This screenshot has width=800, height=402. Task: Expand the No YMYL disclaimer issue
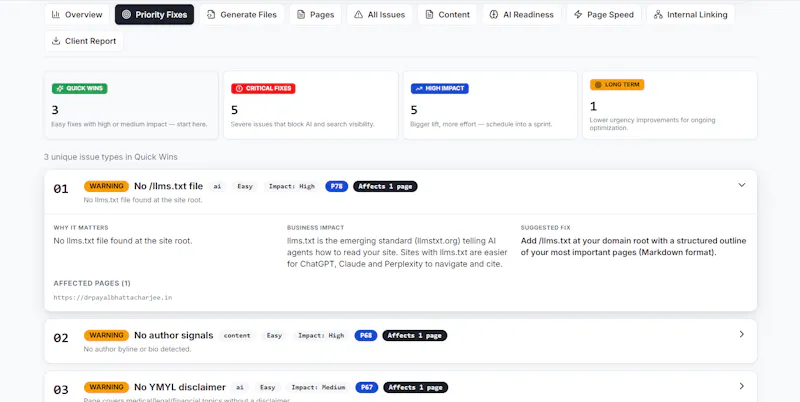click(x=742, y=386)
